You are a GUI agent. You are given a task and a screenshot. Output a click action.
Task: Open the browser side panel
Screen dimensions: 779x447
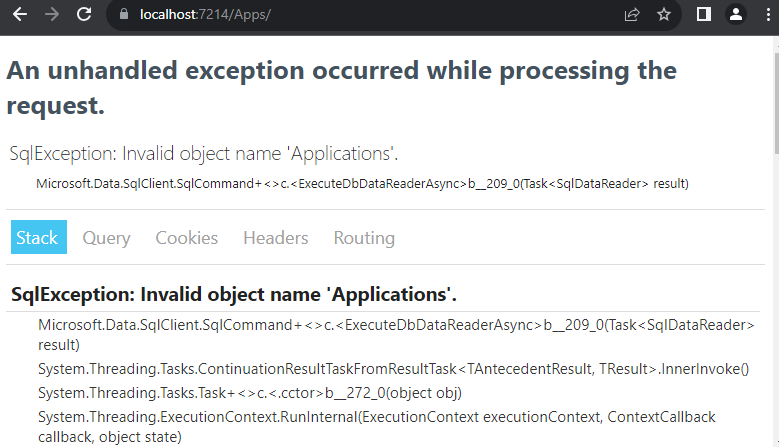coord(704,15)
